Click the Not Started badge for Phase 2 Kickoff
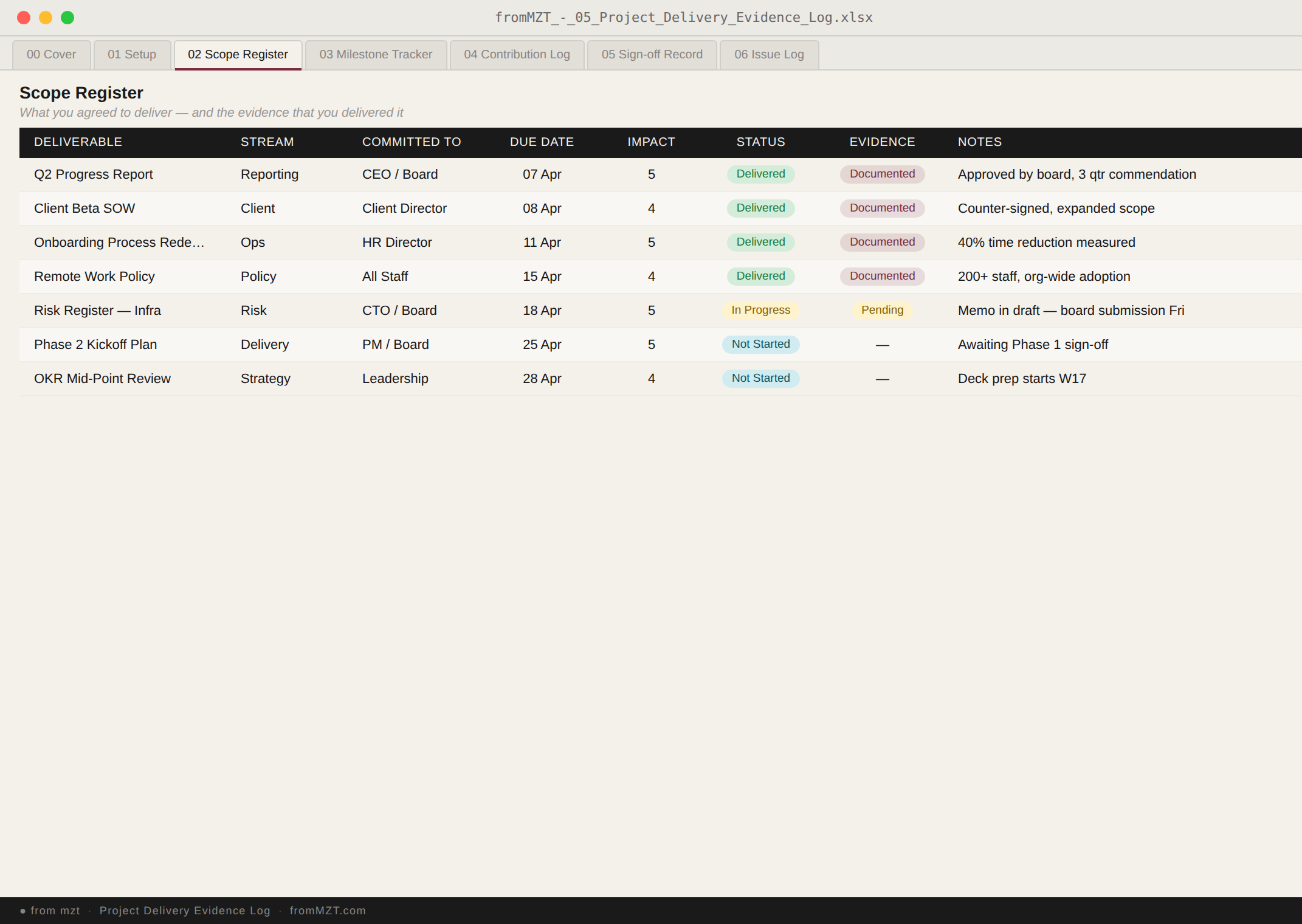Screen dimensions: 1302x924 [760, 344]
